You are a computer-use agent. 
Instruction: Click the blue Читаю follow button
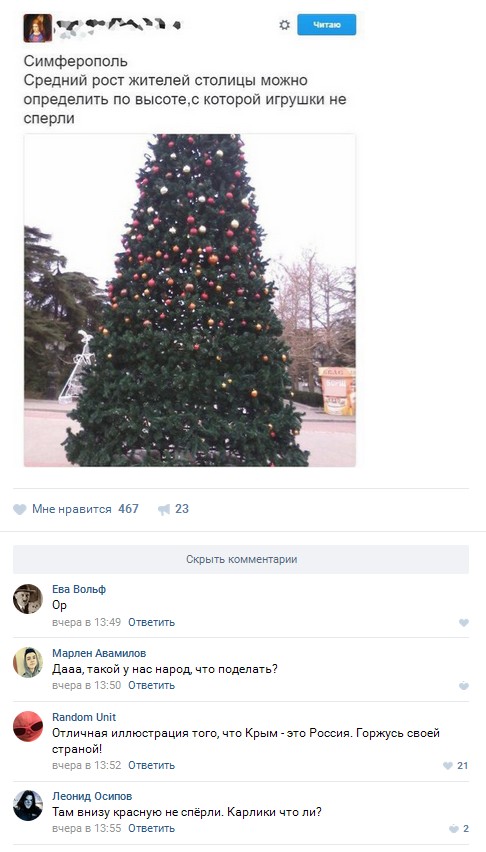327,24
